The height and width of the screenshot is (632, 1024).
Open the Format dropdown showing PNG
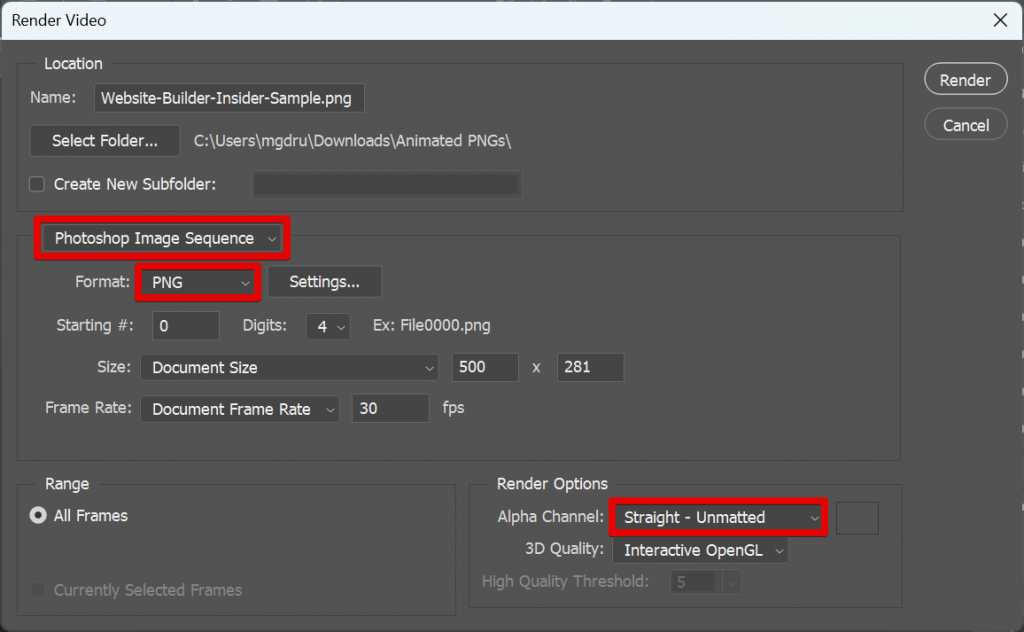pos(197,283)
